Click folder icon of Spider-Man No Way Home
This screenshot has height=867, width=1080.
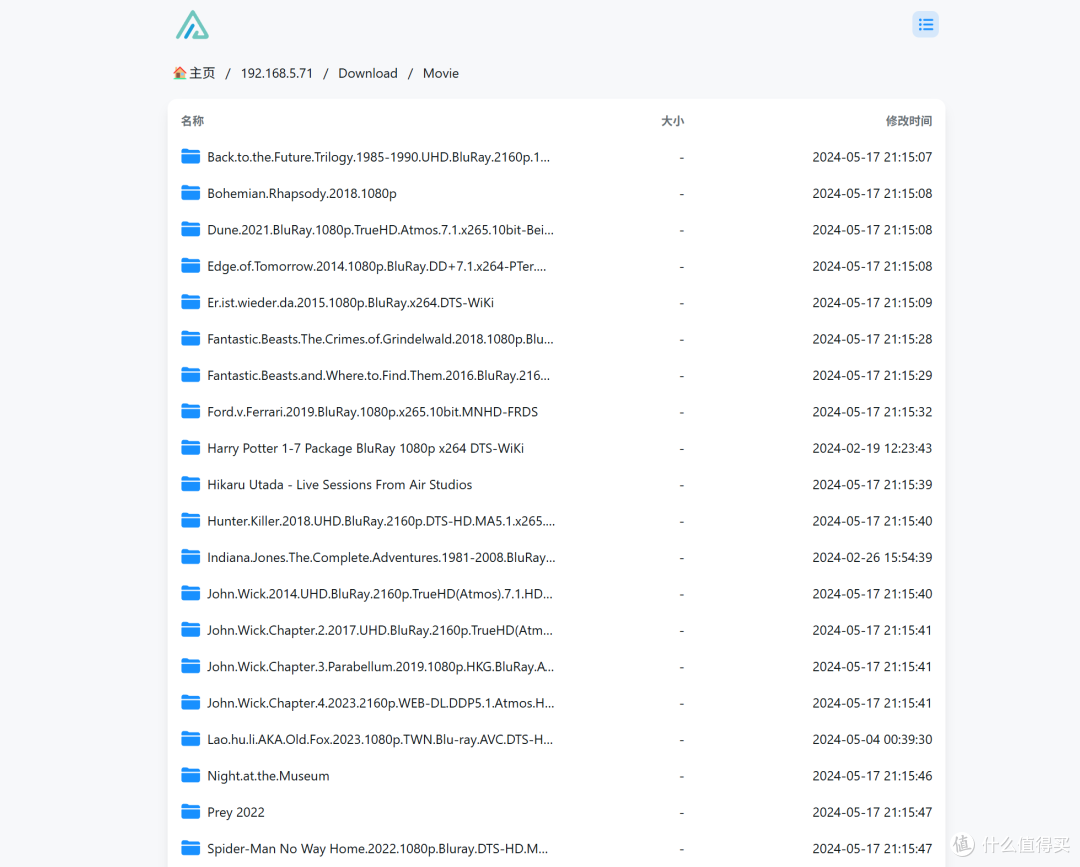pyautogui.click(x=190, y=848)
